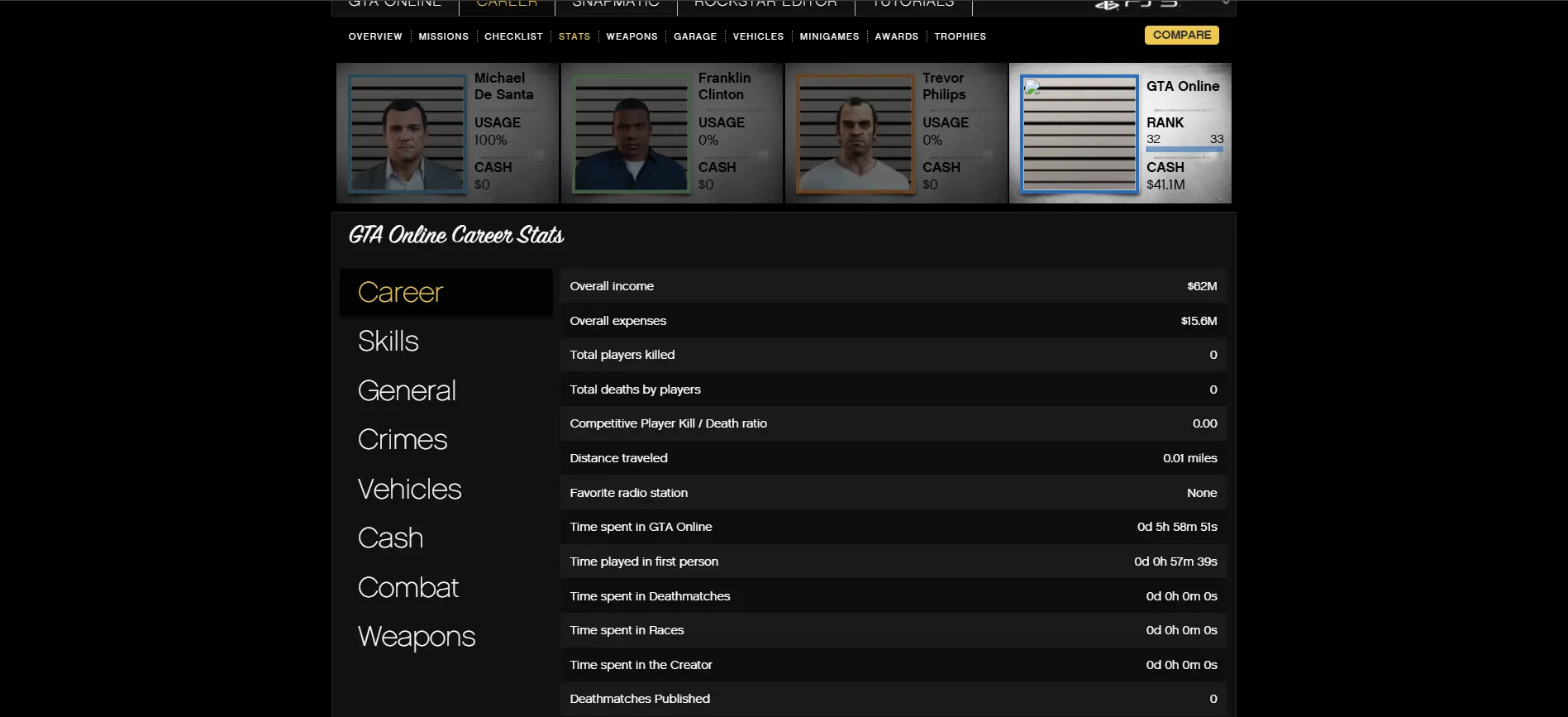View the Trophies sub-tab
1568x717 pixels.
[x=960, y=36]
